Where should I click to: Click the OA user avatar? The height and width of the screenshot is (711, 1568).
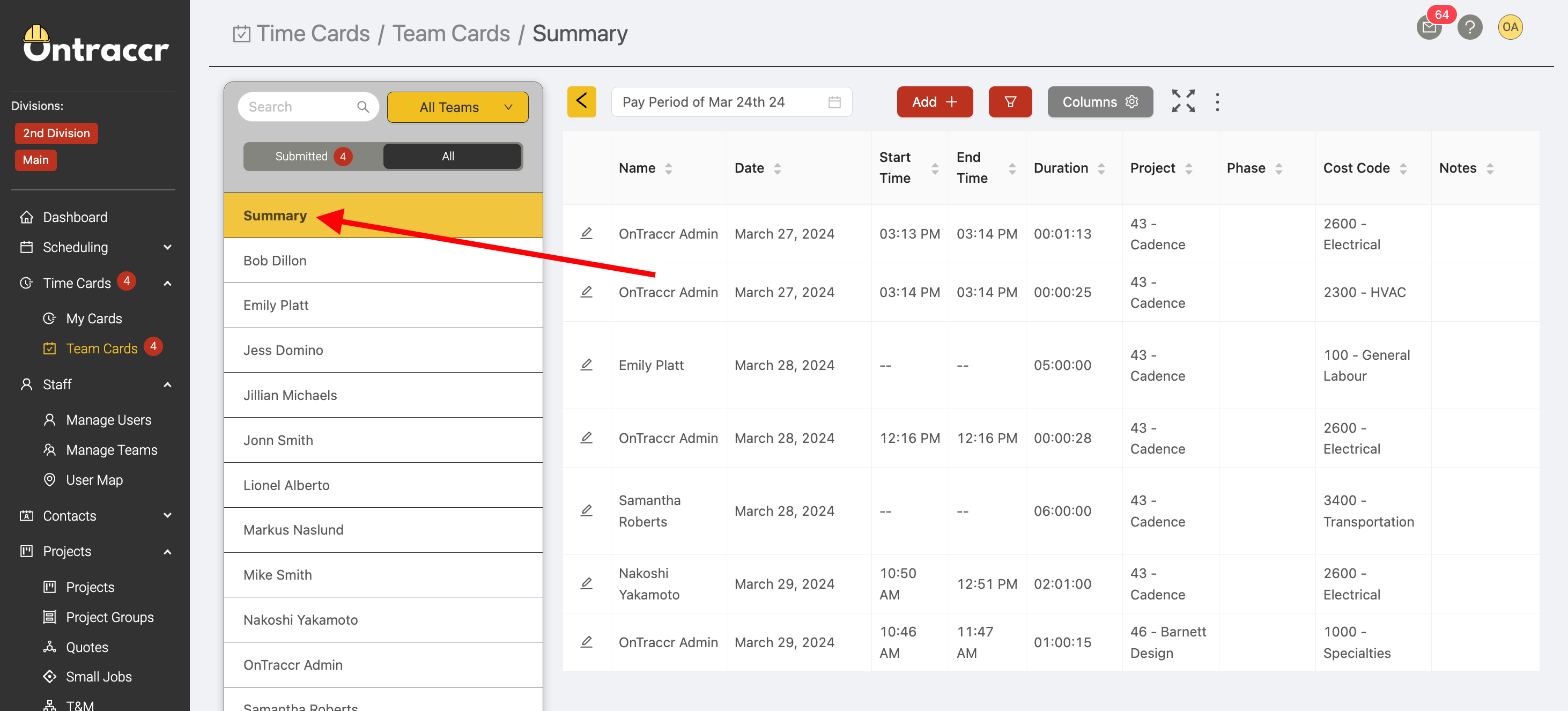[1510, 27]
